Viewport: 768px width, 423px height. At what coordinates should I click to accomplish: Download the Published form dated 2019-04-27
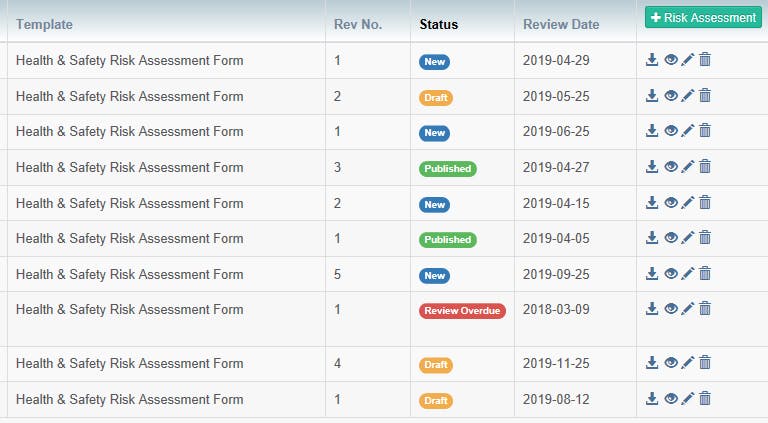[651, 166]
